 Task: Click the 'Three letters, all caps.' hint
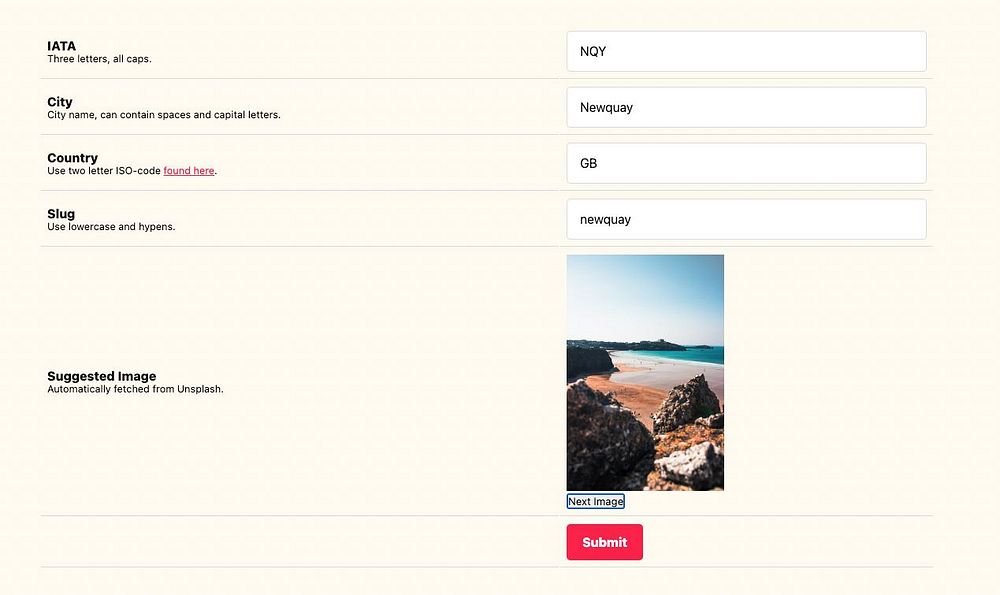click(99, 59)
